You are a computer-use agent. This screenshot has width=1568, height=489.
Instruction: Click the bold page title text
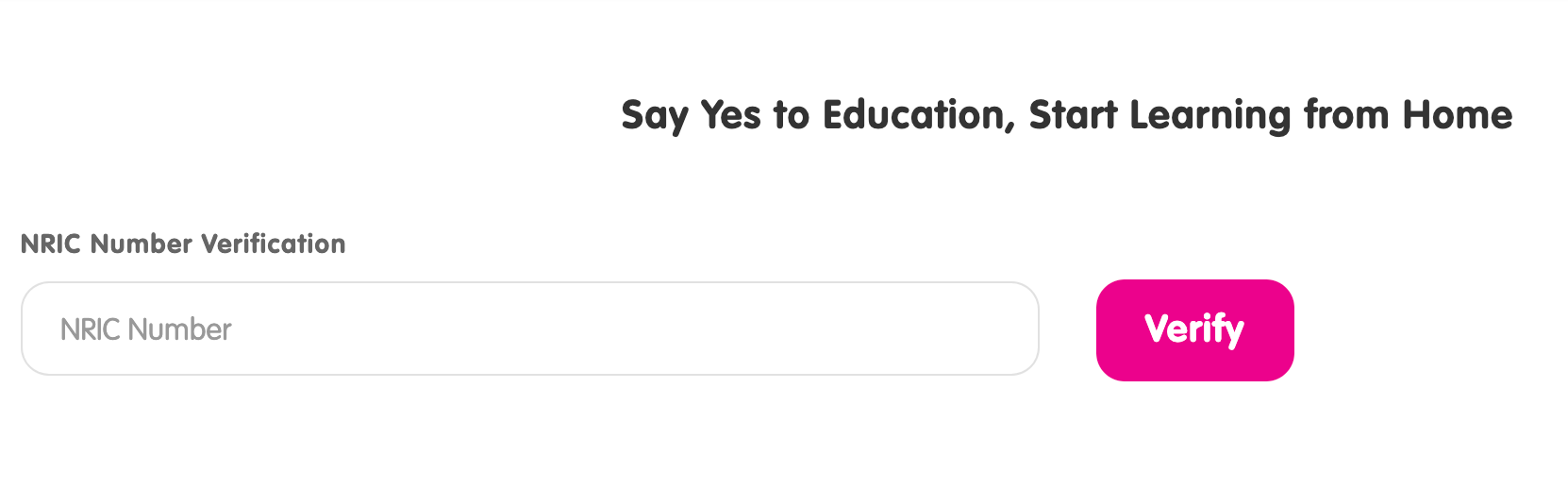pyautogui.click(x=1066, y=115)
